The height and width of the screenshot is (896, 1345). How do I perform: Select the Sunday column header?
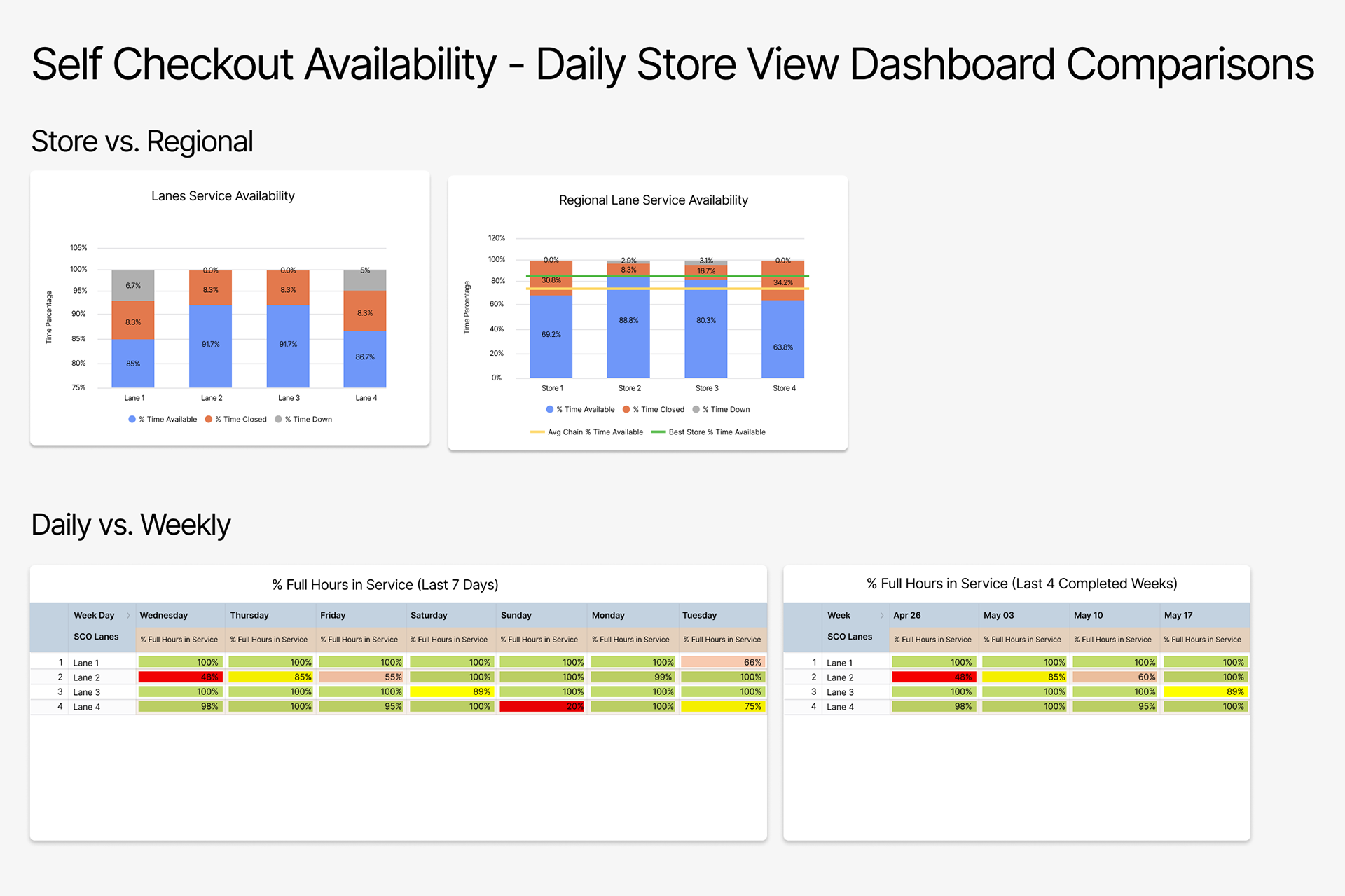tap(516, 616)
